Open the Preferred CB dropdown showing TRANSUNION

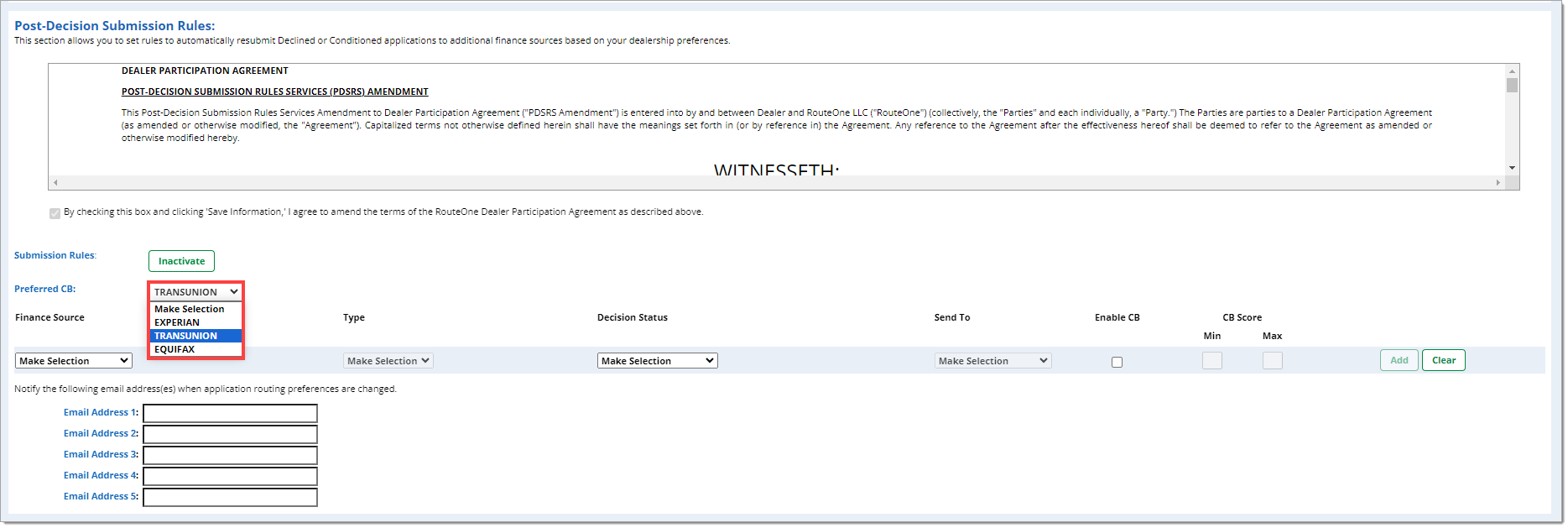click(196, 292)
